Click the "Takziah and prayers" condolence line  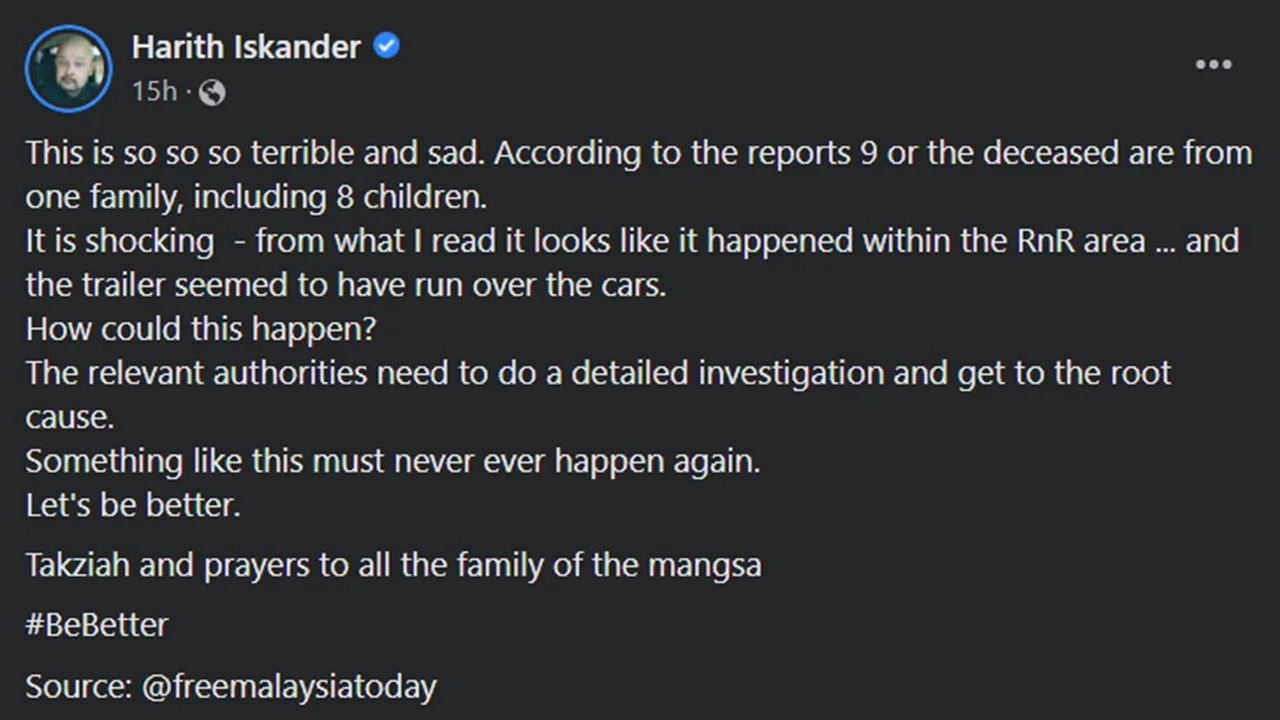tap(393, 565)
